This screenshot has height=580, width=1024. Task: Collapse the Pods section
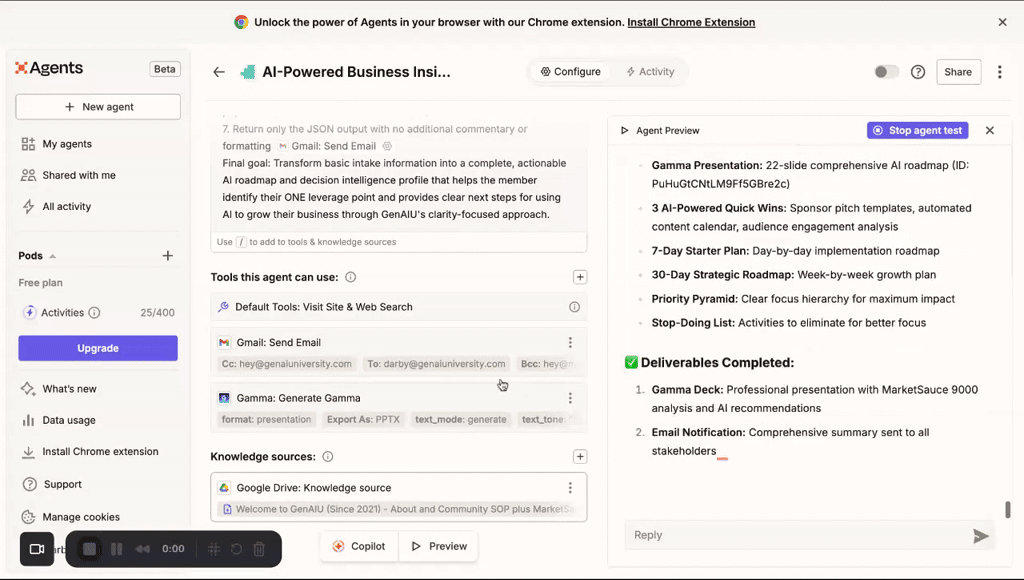click(x=53, y=256)
